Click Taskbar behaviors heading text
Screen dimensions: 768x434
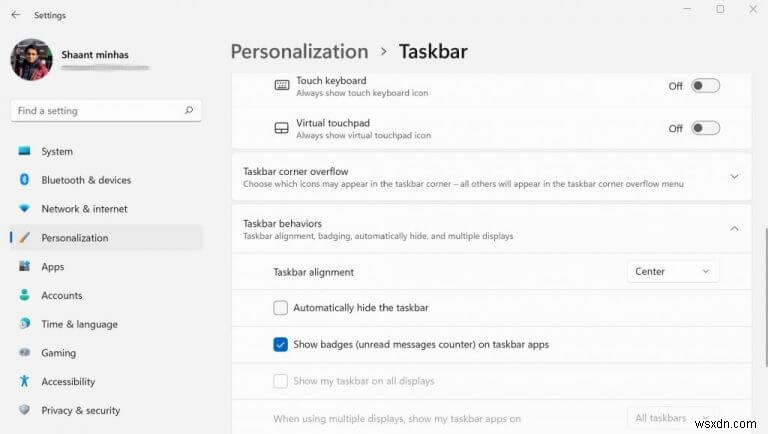coord(283,223)
